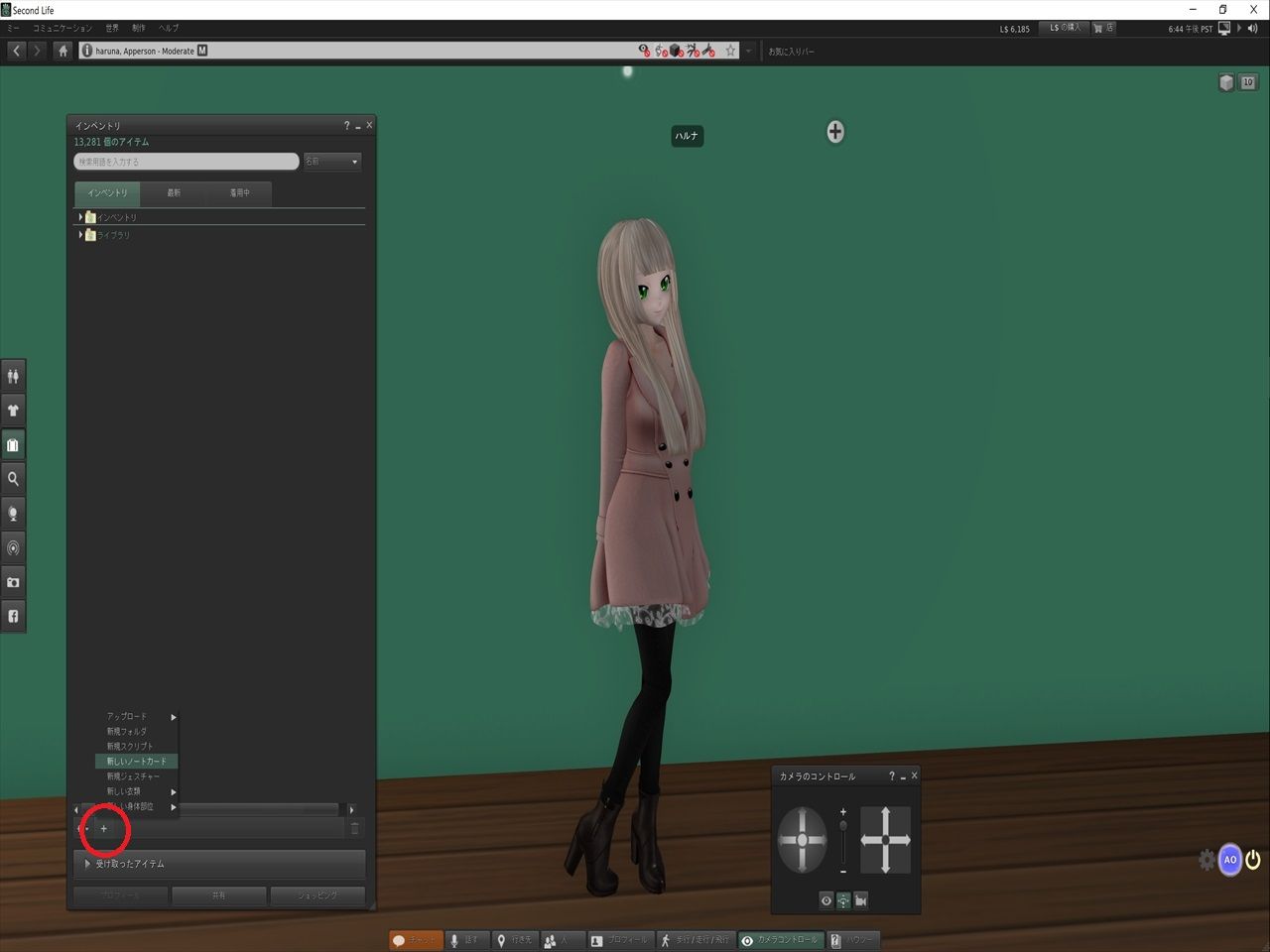Open the location bar history dropdown arrow
This screenshot has height=952, width=1270.
click(749, 51)
